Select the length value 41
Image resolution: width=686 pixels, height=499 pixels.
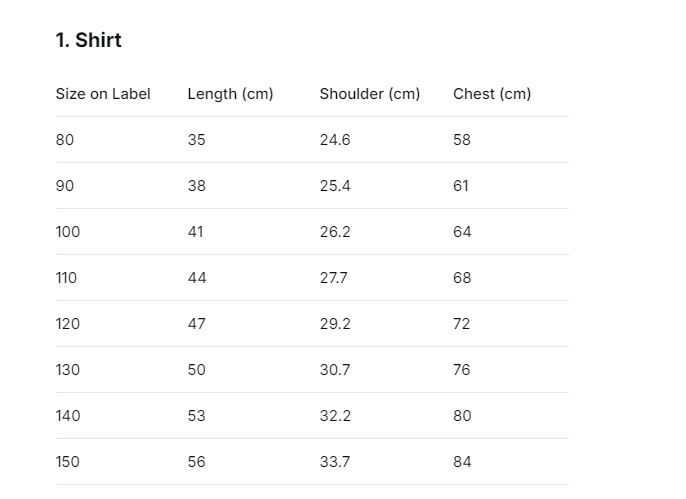coord(196,232)
